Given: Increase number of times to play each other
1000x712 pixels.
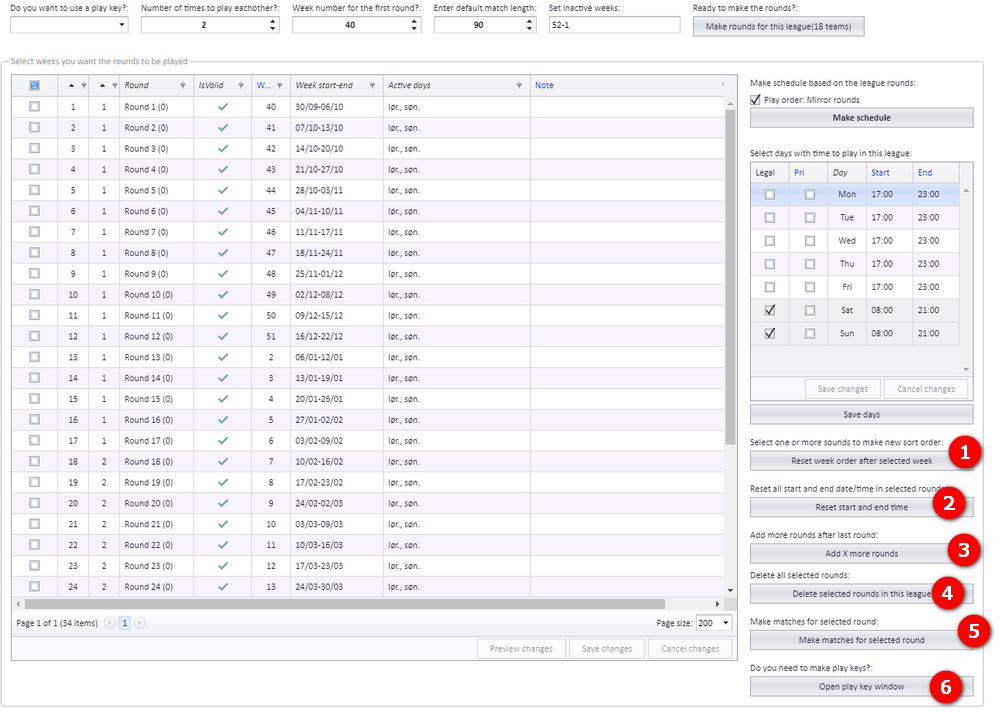Looking at the screenshot, I should click(273, 21).
